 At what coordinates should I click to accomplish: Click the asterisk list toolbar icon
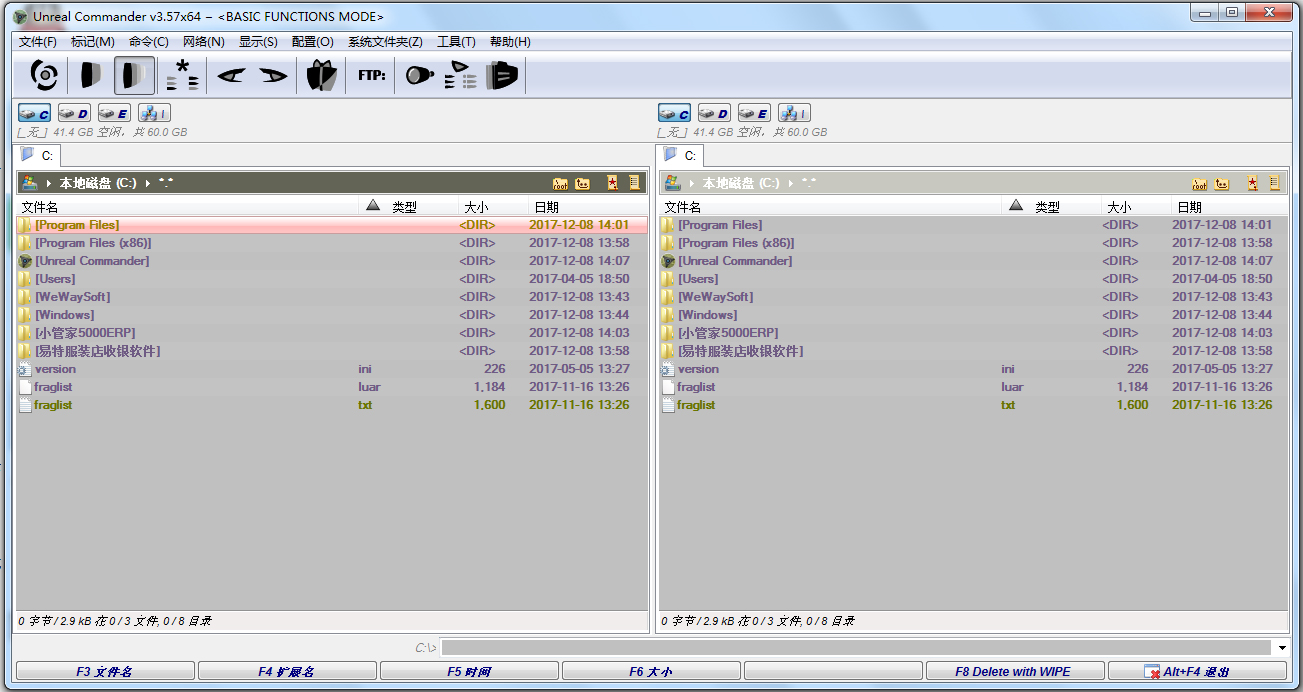pos(182,75)
